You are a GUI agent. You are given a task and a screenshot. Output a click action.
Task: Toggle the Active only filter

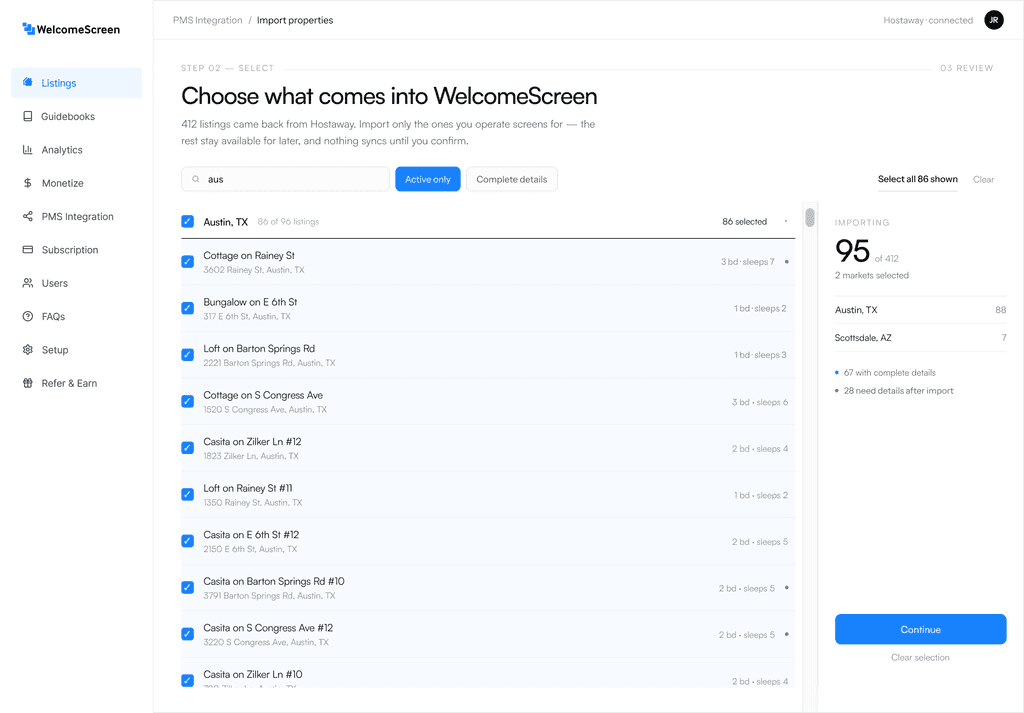click(x=428, y=179)
